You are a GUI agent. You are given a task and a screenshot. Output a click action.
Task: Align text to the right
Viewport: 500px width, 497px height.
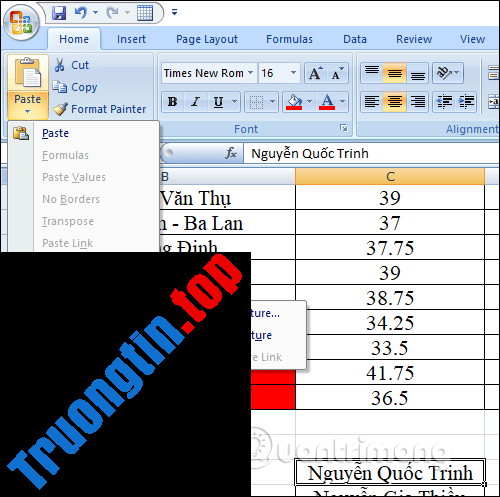(x=417, y=102)
